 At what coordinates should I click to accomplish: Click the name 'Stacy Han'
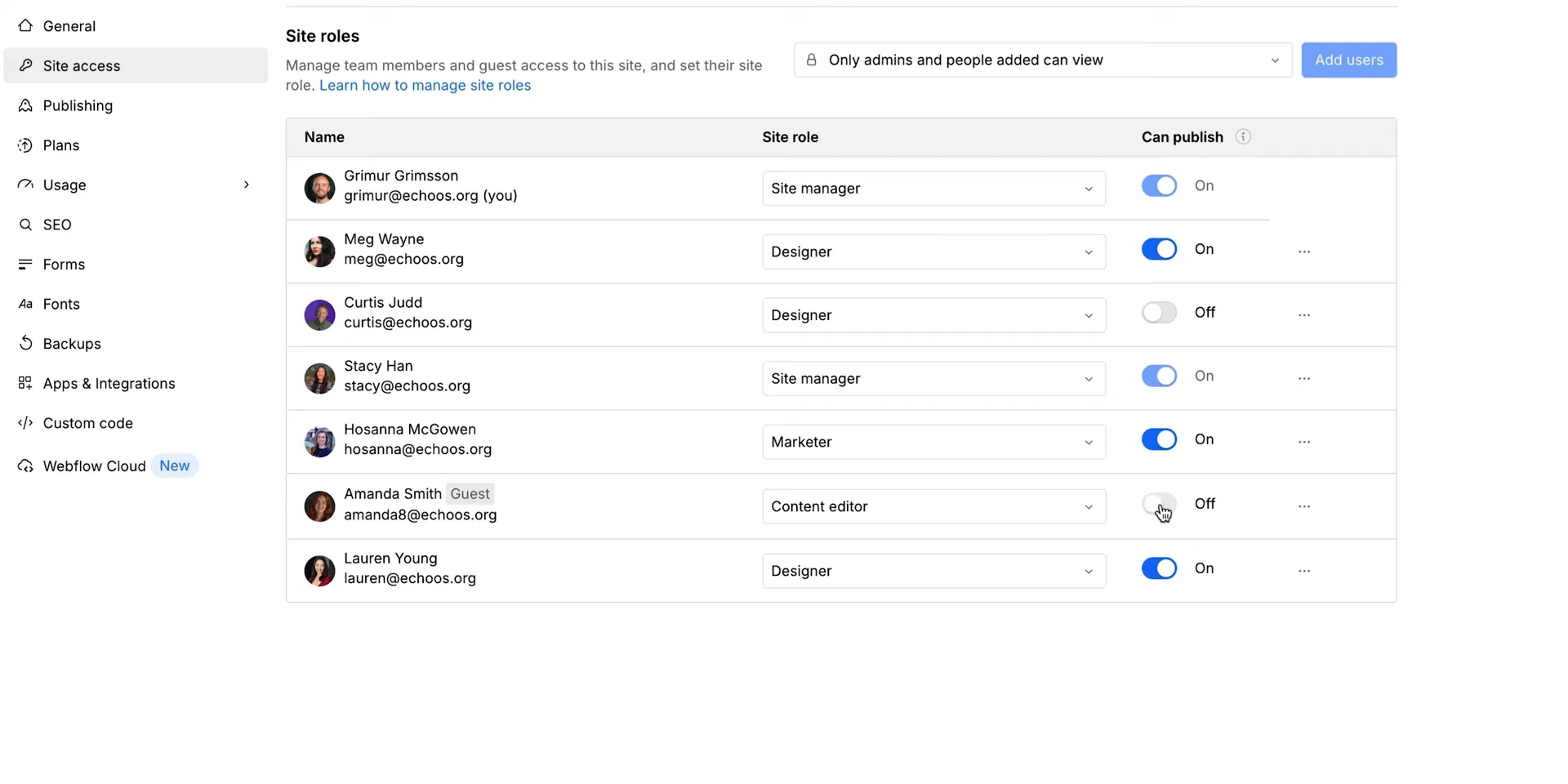point(378,366)
